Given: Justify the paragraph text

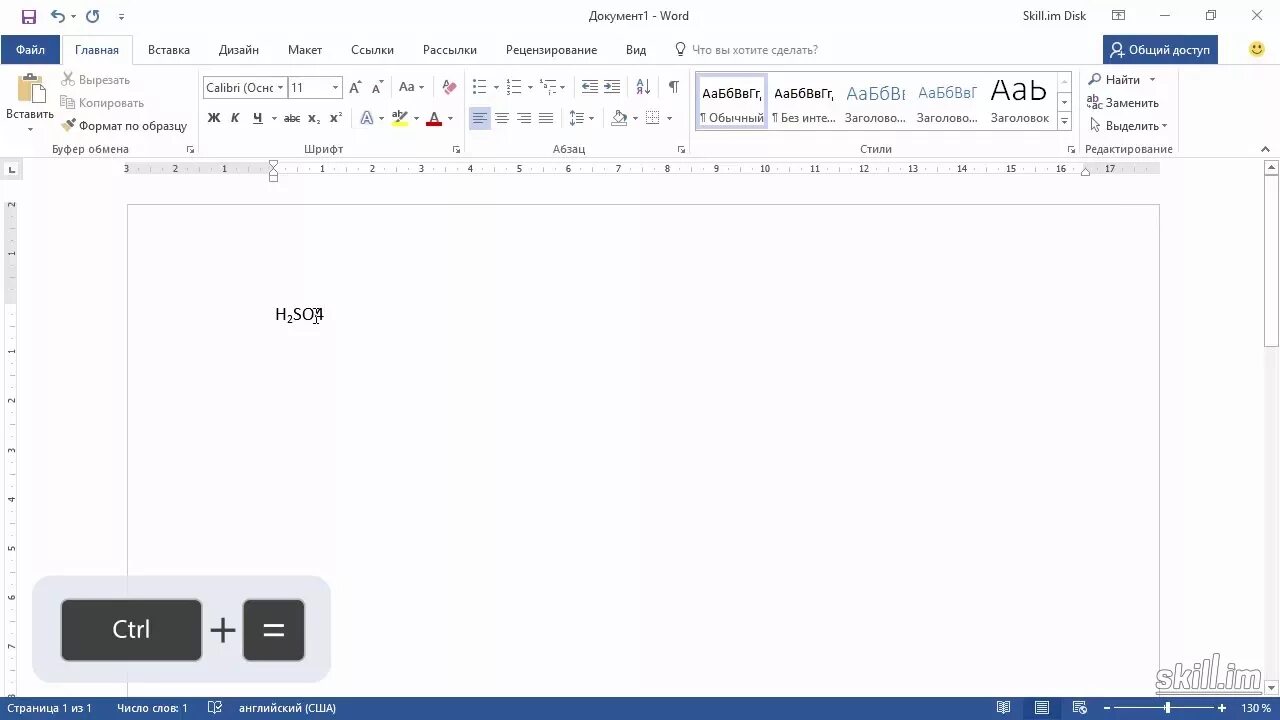Looking at the screenshot, I should (x=546, y=118).
